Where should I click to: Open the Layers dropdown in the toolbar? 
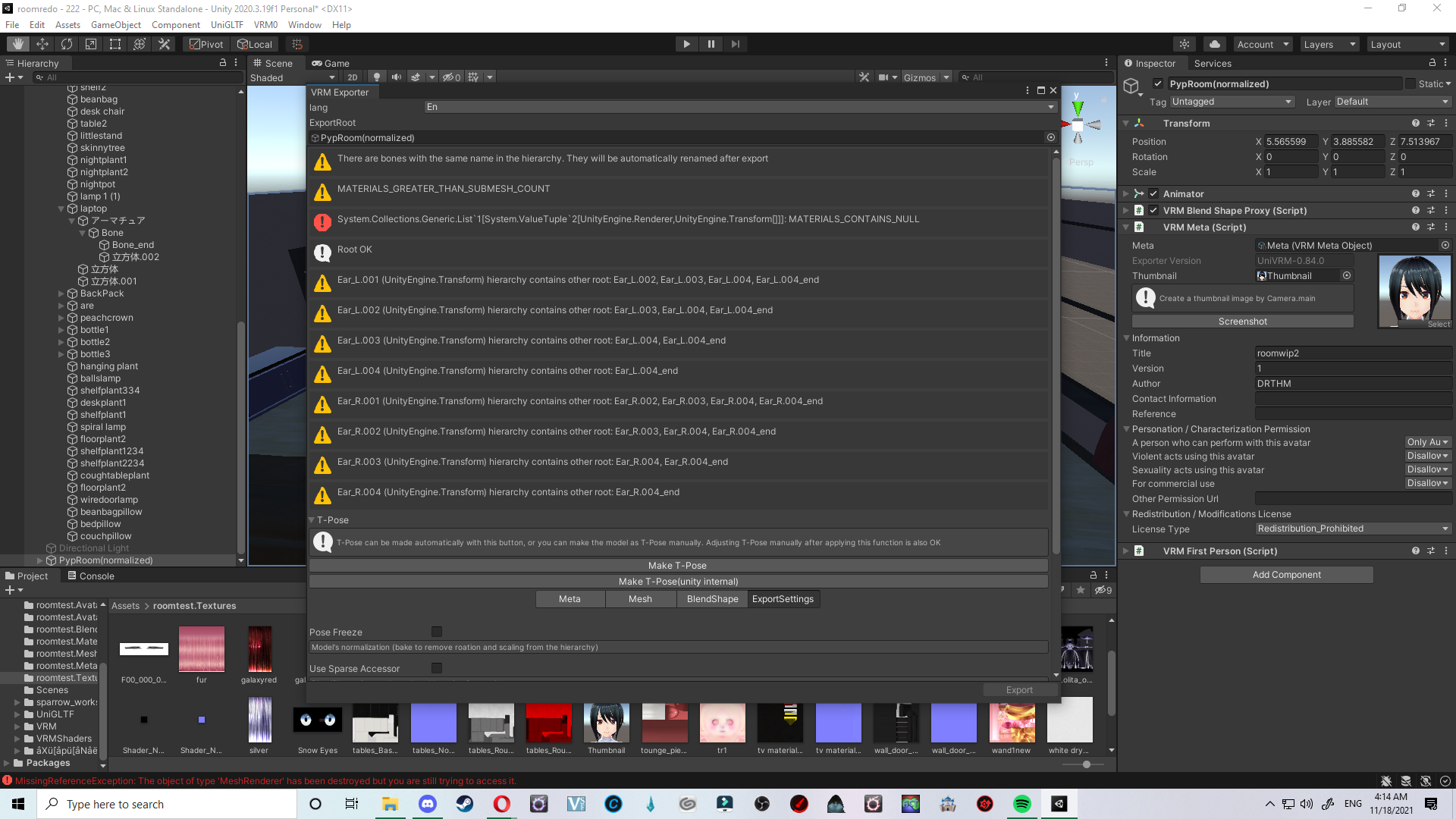tap(1329, 44)
